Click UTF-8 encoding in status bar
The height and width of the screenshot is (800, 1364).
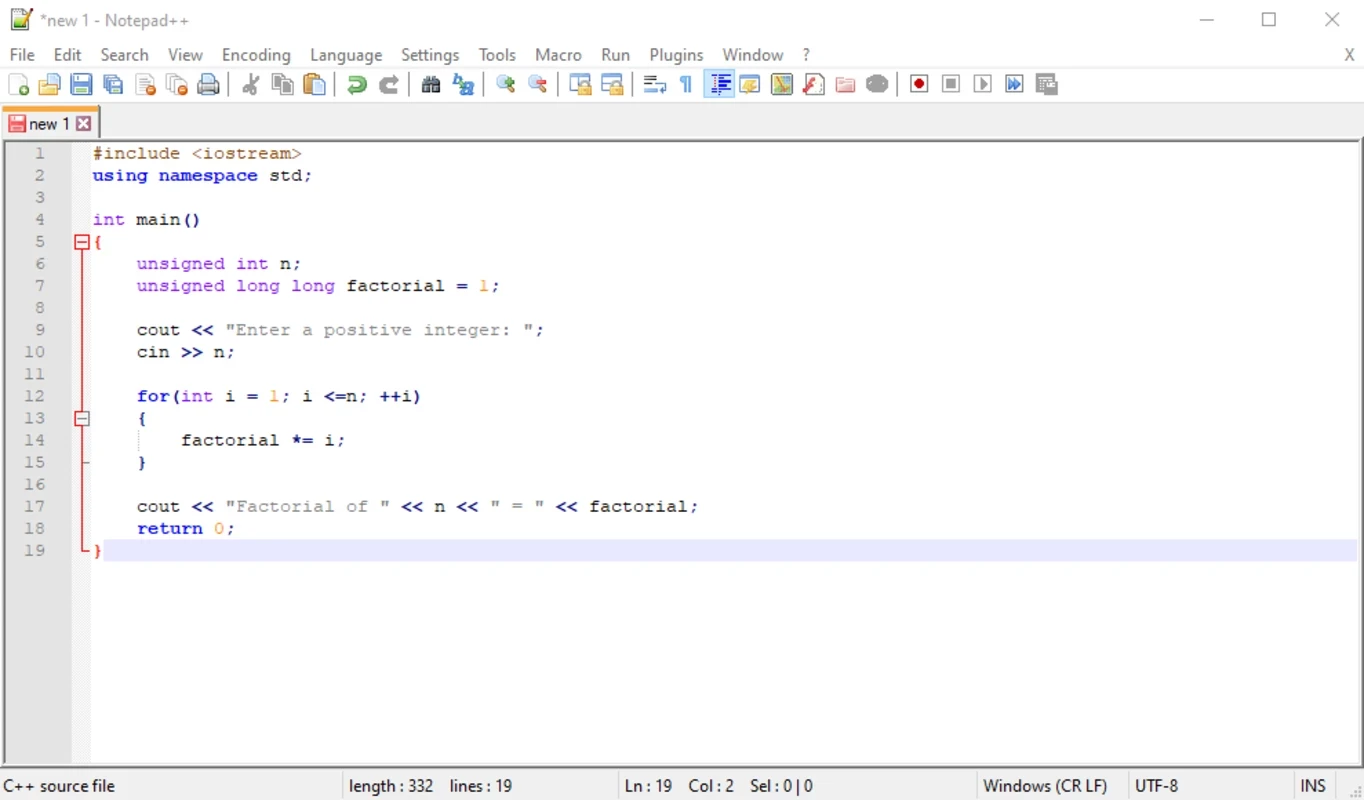[x=1156, y=786]
